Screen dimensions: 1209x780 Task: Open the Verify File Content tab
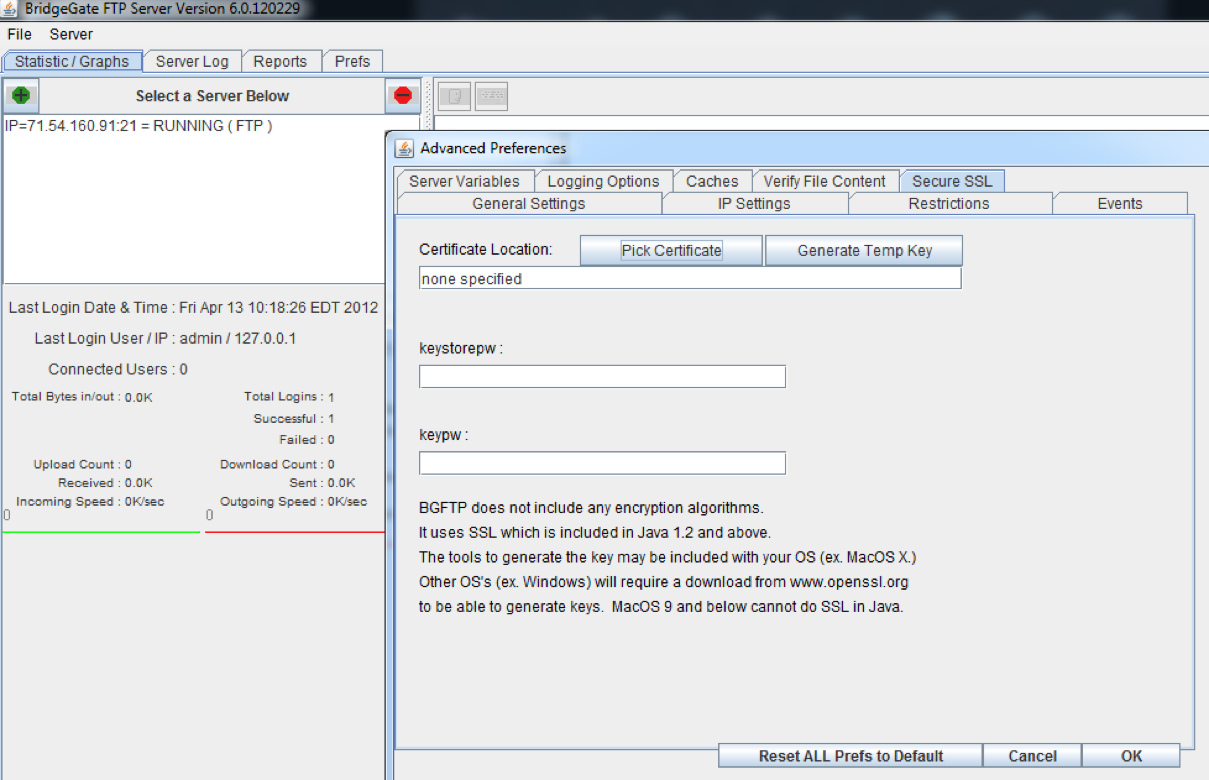(824, 181)
